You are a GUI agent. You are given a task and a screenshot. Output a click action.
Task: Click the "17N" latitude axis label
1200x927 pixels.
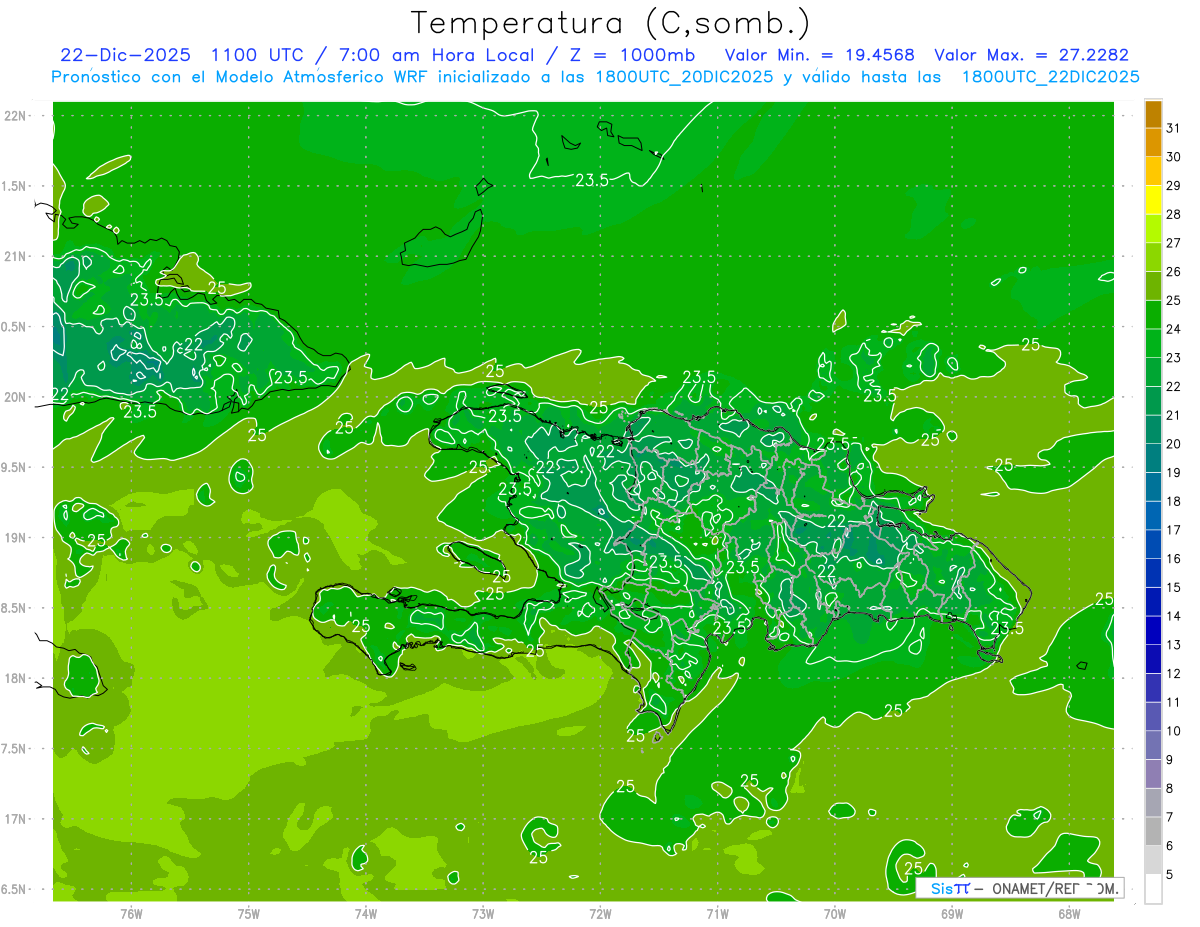[16, 819]
